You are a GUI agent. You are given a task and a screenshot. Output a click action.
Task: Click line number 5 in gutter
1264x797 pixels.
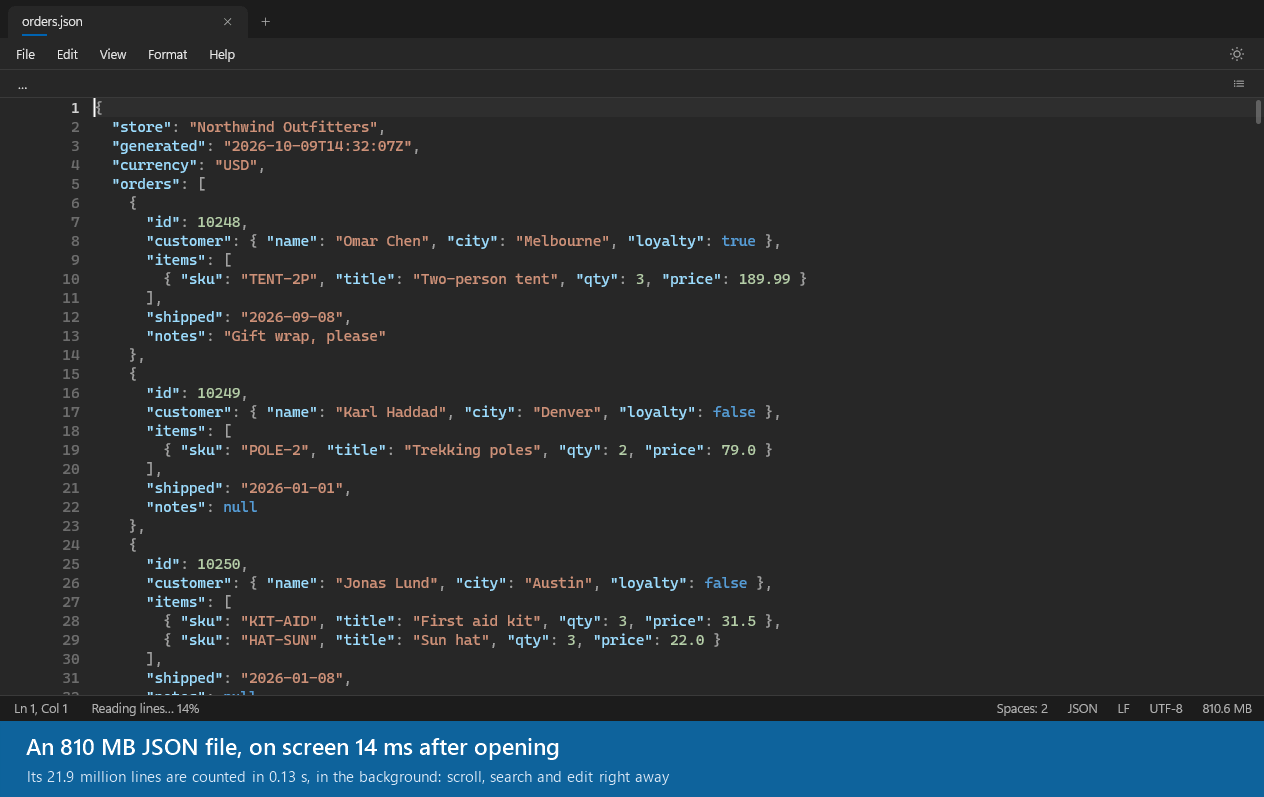coord(75,184)
